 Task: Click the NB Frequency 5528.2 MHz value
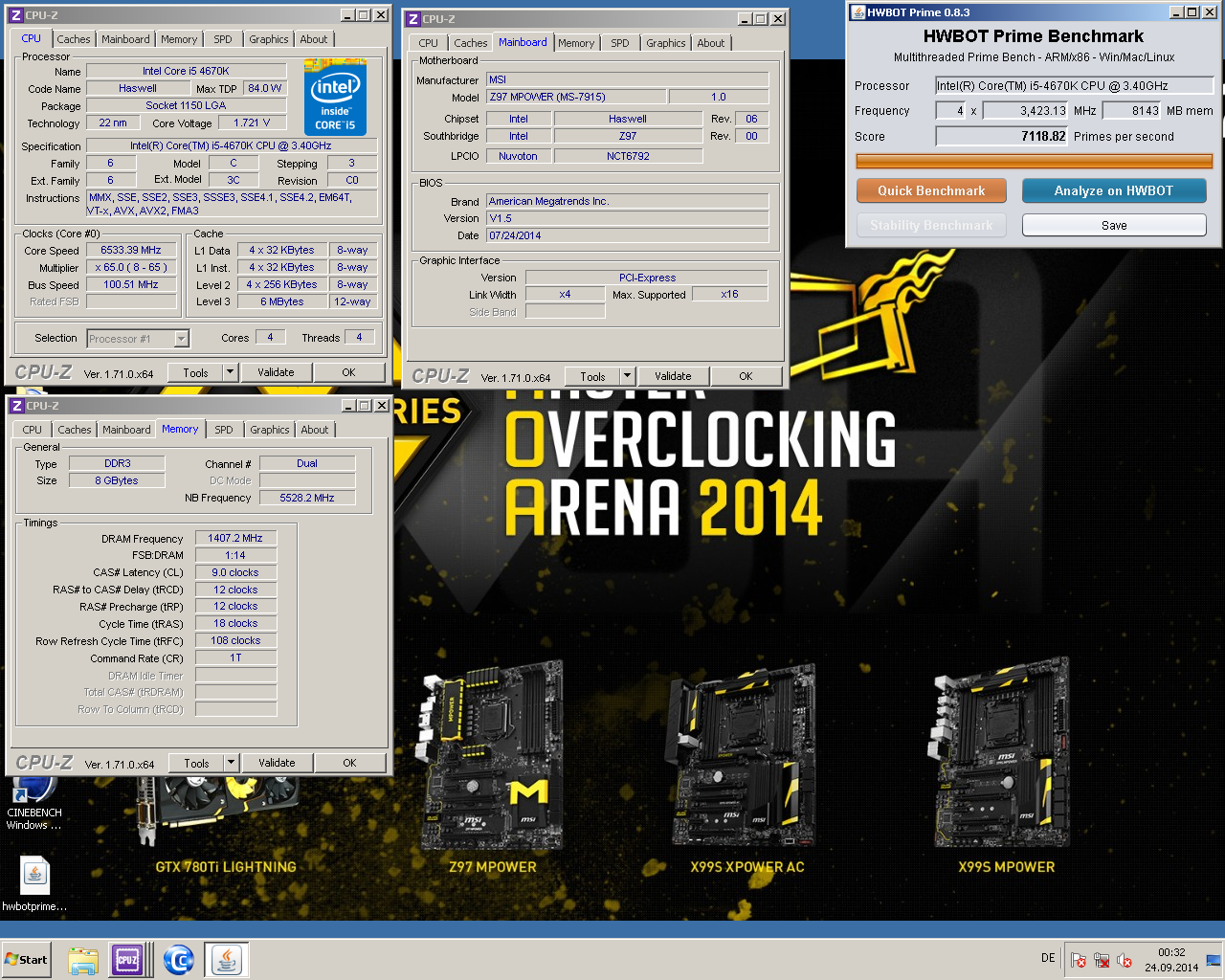click(x=307, y=498)
